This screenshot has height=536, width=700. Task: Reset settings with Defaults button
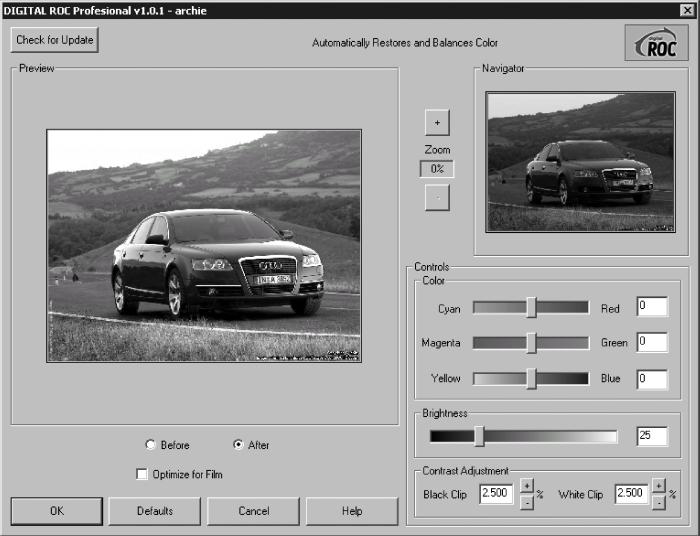(154, 511)
